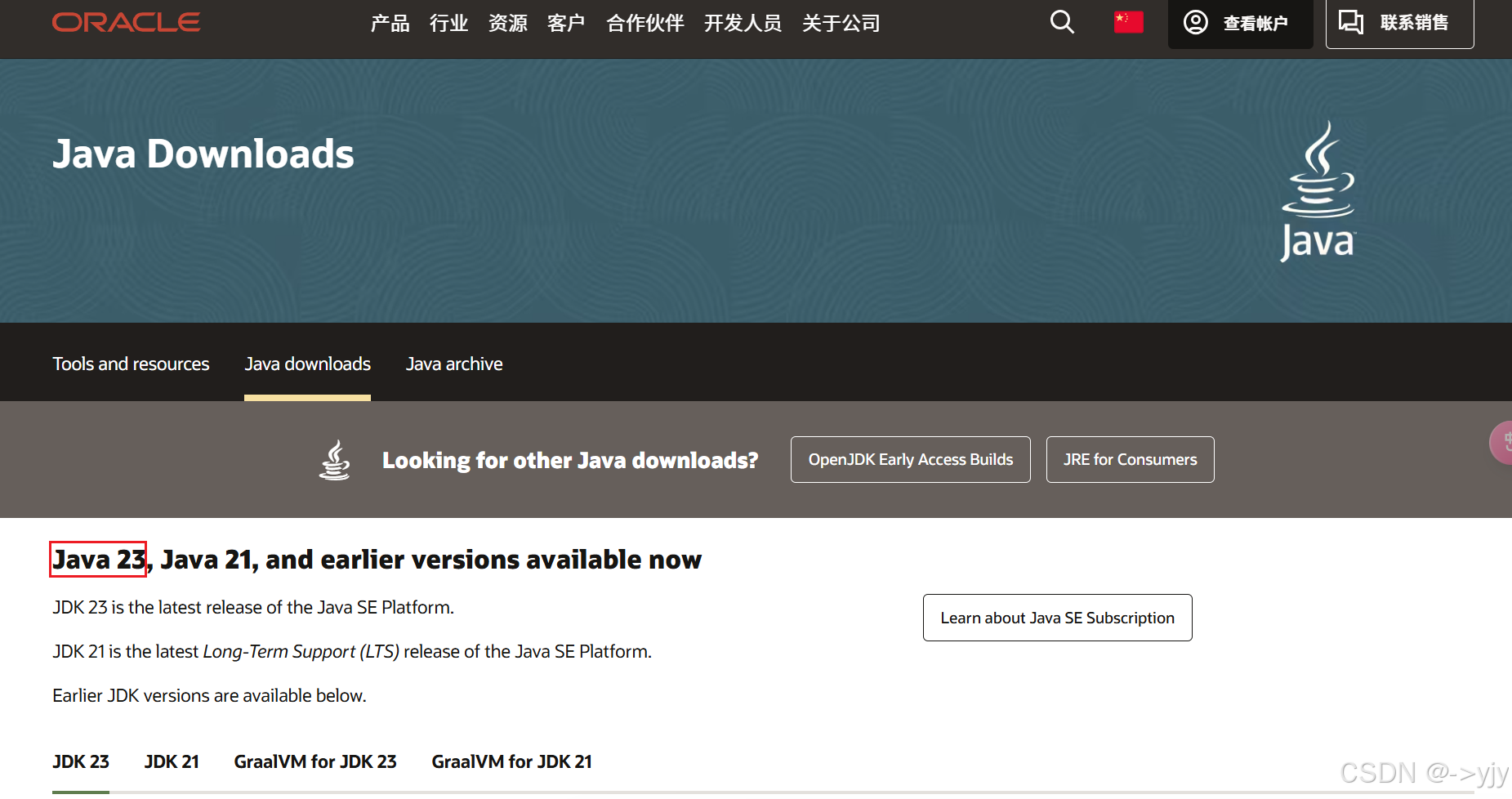1512x799 pixels.
Task: Click text 'JDK 23 is the latest release'
Action: tap(253, 607)
